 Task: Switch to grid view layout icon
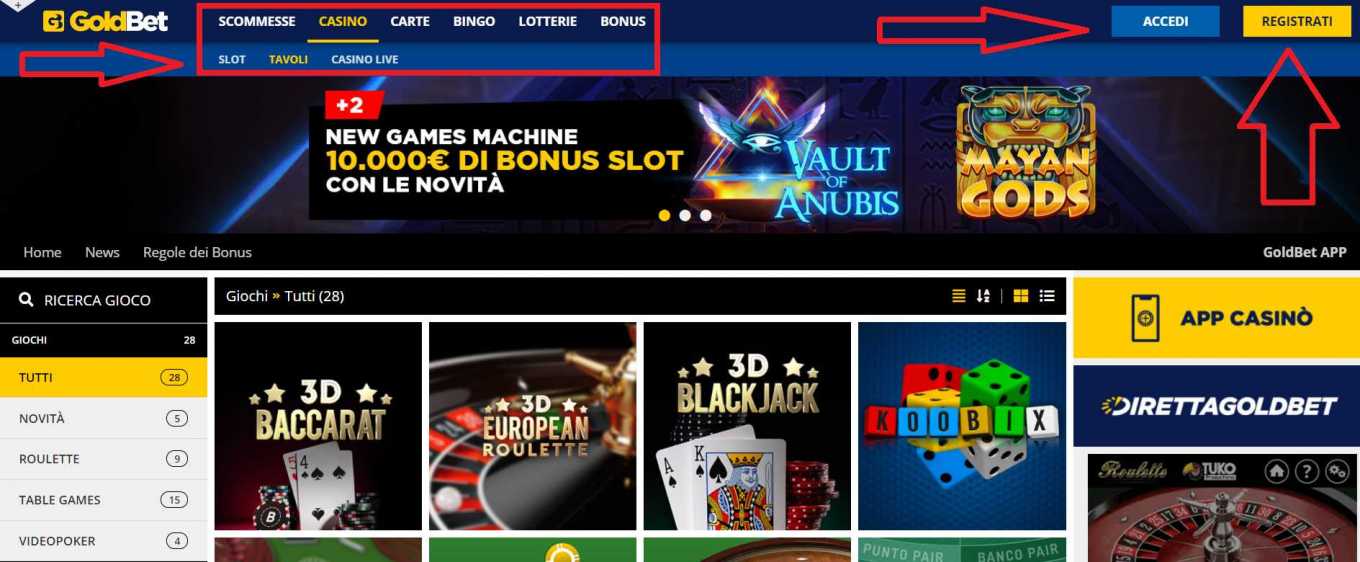click(x=1020, y=296)
